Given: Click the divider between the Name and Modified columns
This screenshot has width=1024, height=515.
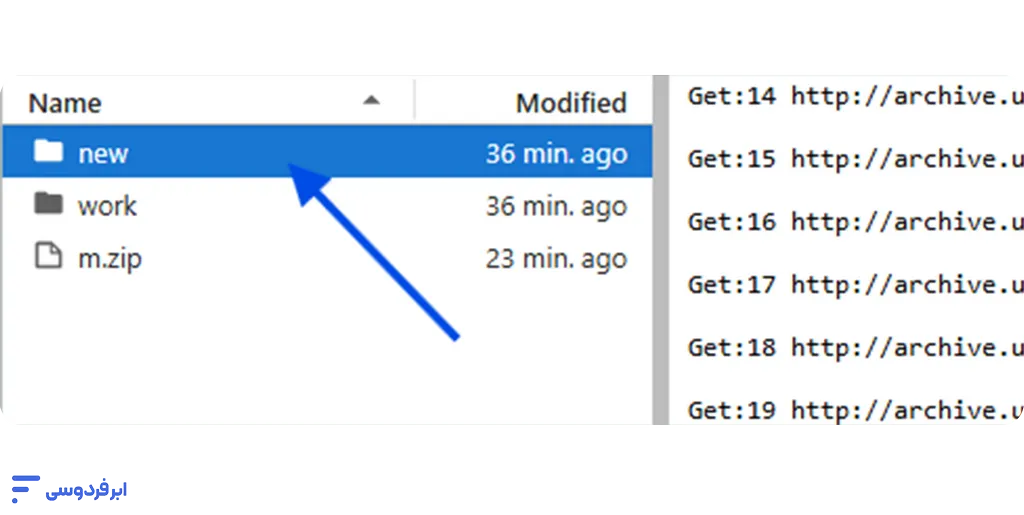Looking at the screenshot, I should point(415,102).
